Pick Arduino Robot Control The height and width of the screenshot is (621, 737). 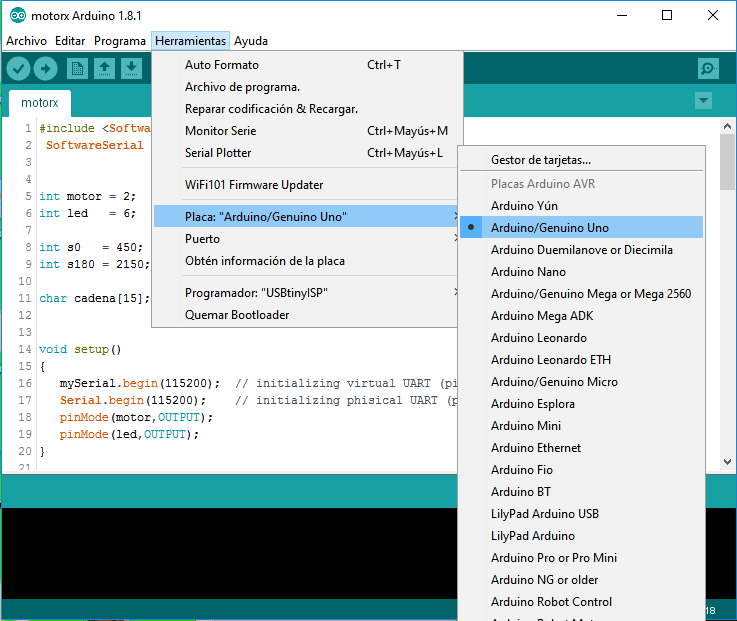[581, 602]
